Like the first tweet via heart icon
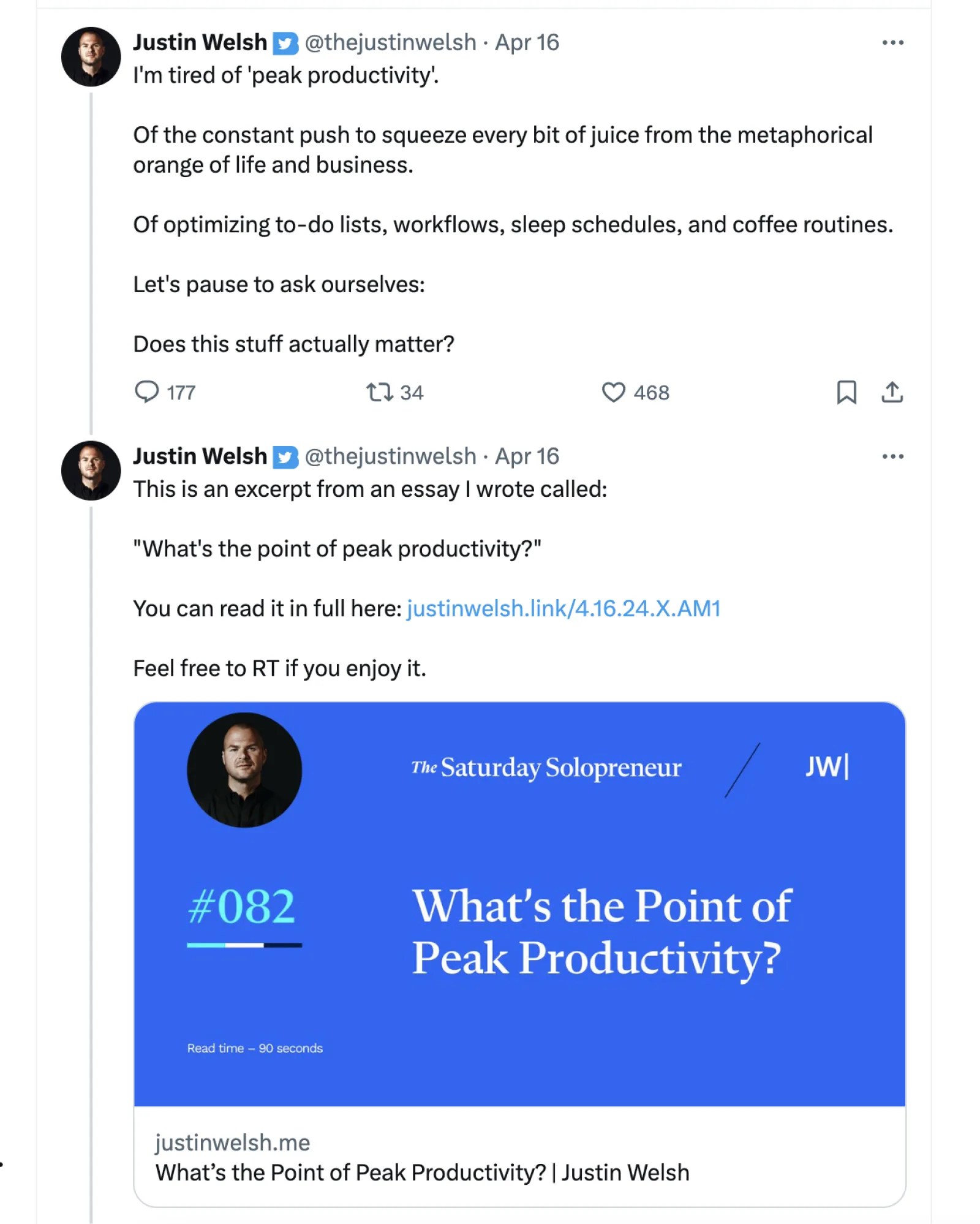980x1224 pixels. (x=613, y=392)
